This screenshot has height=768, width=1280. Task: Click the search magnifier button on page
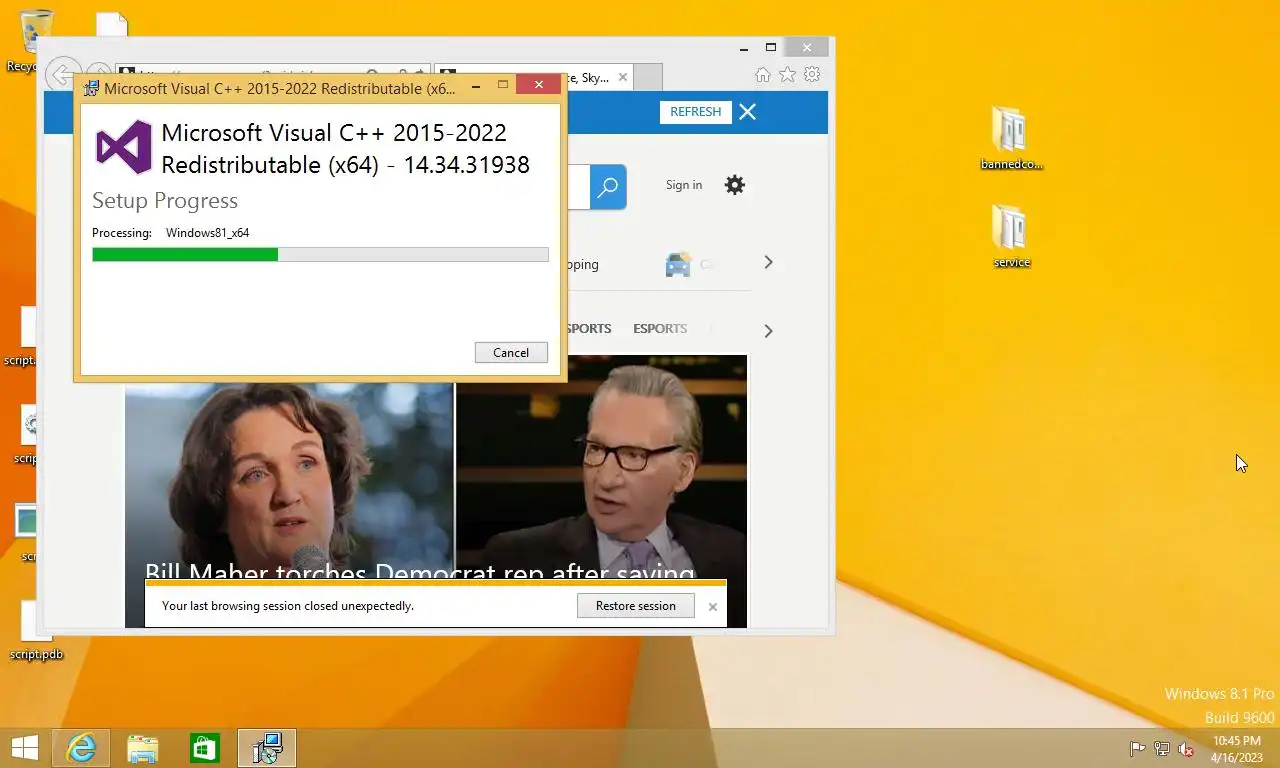point(608,187)
